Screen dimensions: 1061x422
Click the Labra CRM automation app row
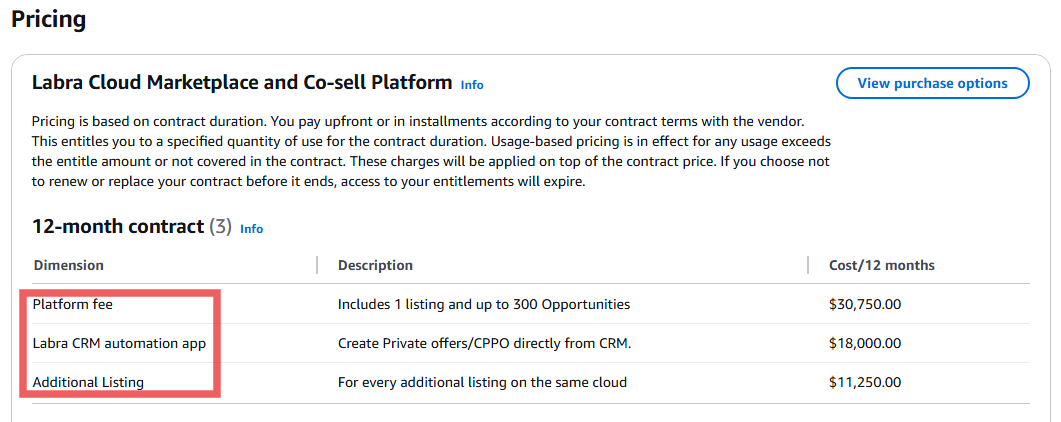[x=530, y=344]
